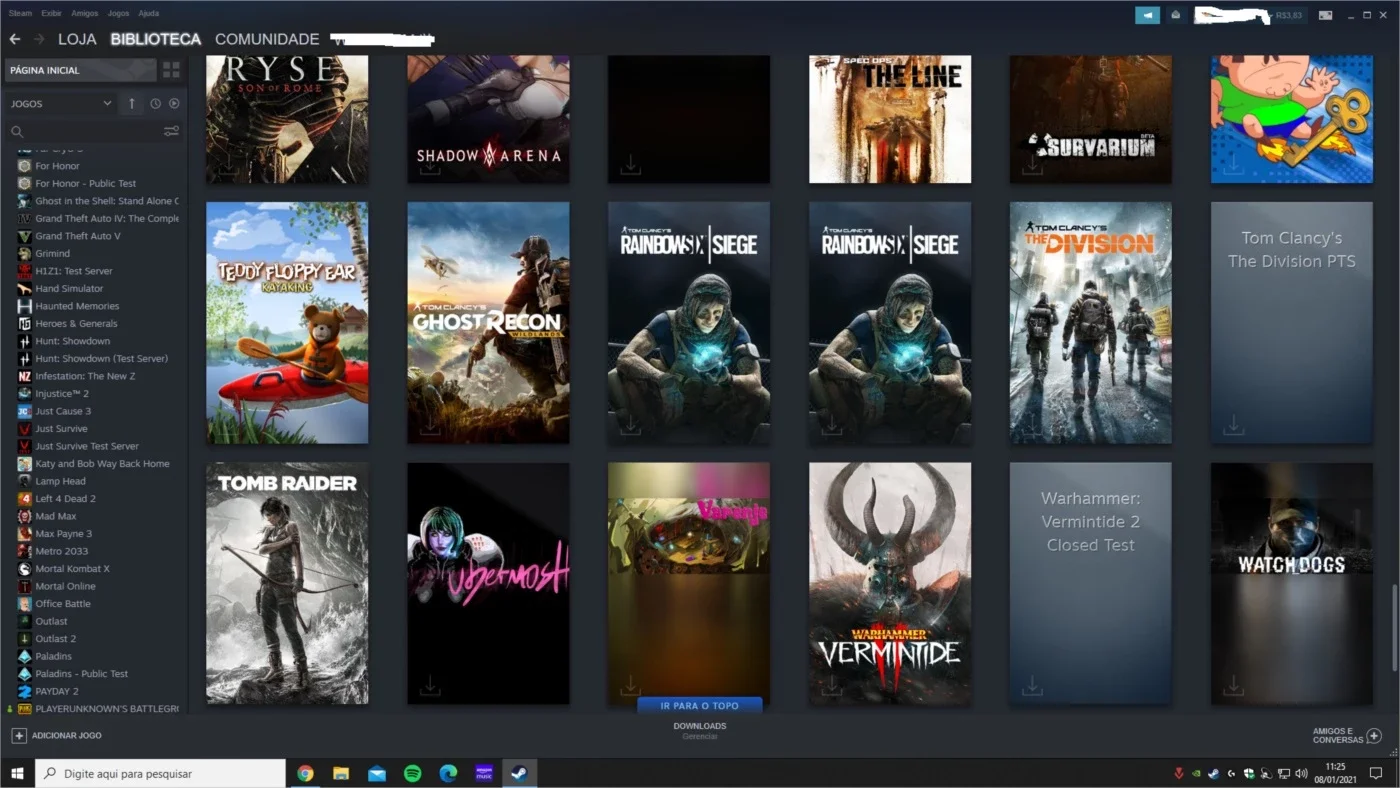This screenshot has width=1400, height=788.
Task: Open the inbox envelope notifications icon
Action: click(x=1177, y=15)
